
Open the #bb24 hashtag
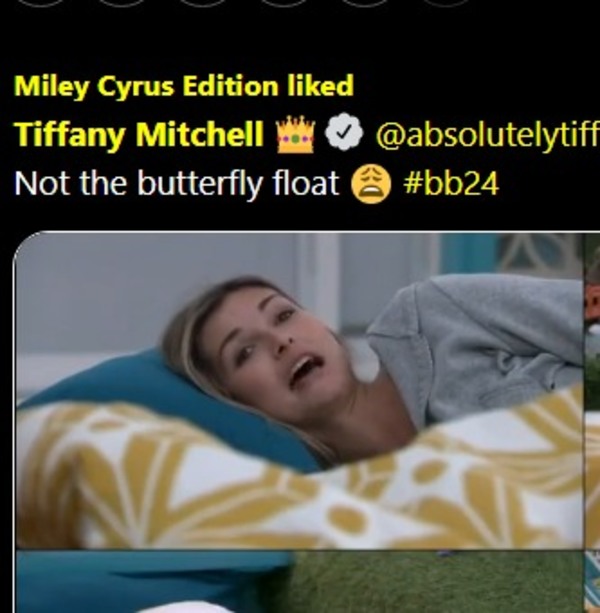click(451, 184)
